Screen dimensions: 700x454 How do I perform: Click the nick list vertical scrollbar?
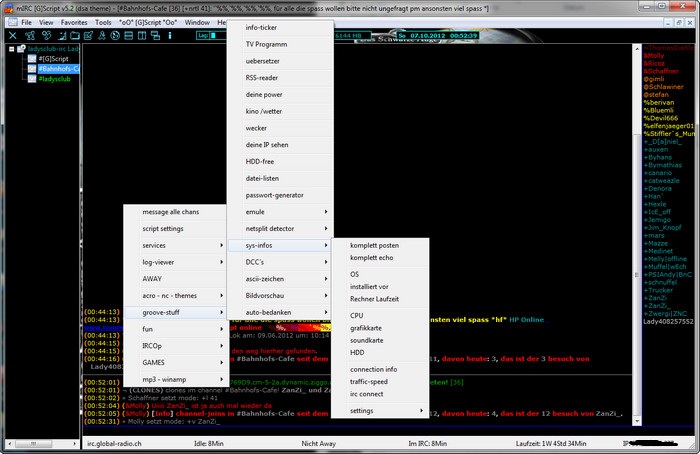637,235
